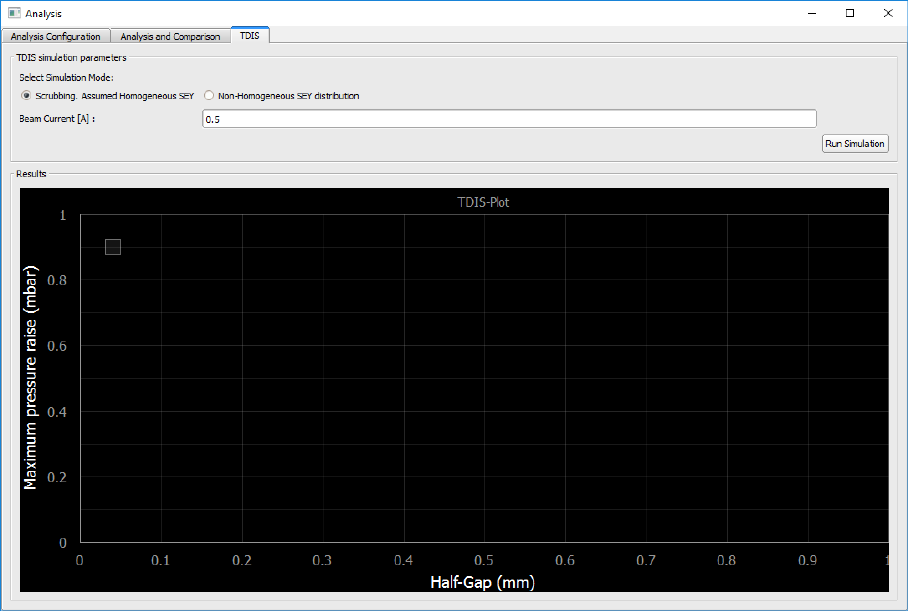The width and height of the screenshot is (908, 611).
Task: Click the Select Simulation Mode label
Action: pyautogui.click(x=66, y=77)
